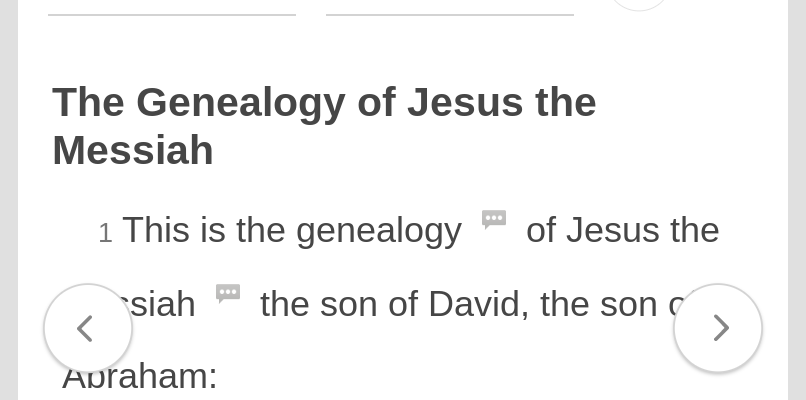The height and width of the screenshot is (400, 806).
Task: Select verse number 1
Action: [x=105, y=234]
